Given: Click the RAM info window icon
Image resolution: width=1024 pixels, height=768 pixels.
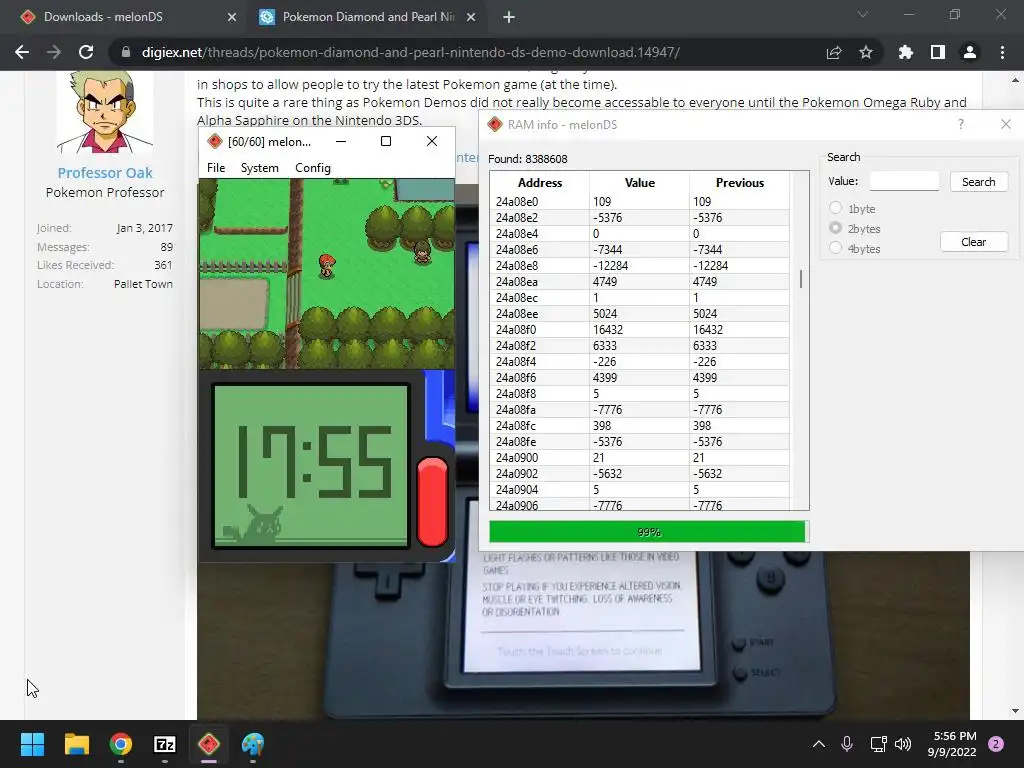Looking at the screenshot, I should 495,124.
